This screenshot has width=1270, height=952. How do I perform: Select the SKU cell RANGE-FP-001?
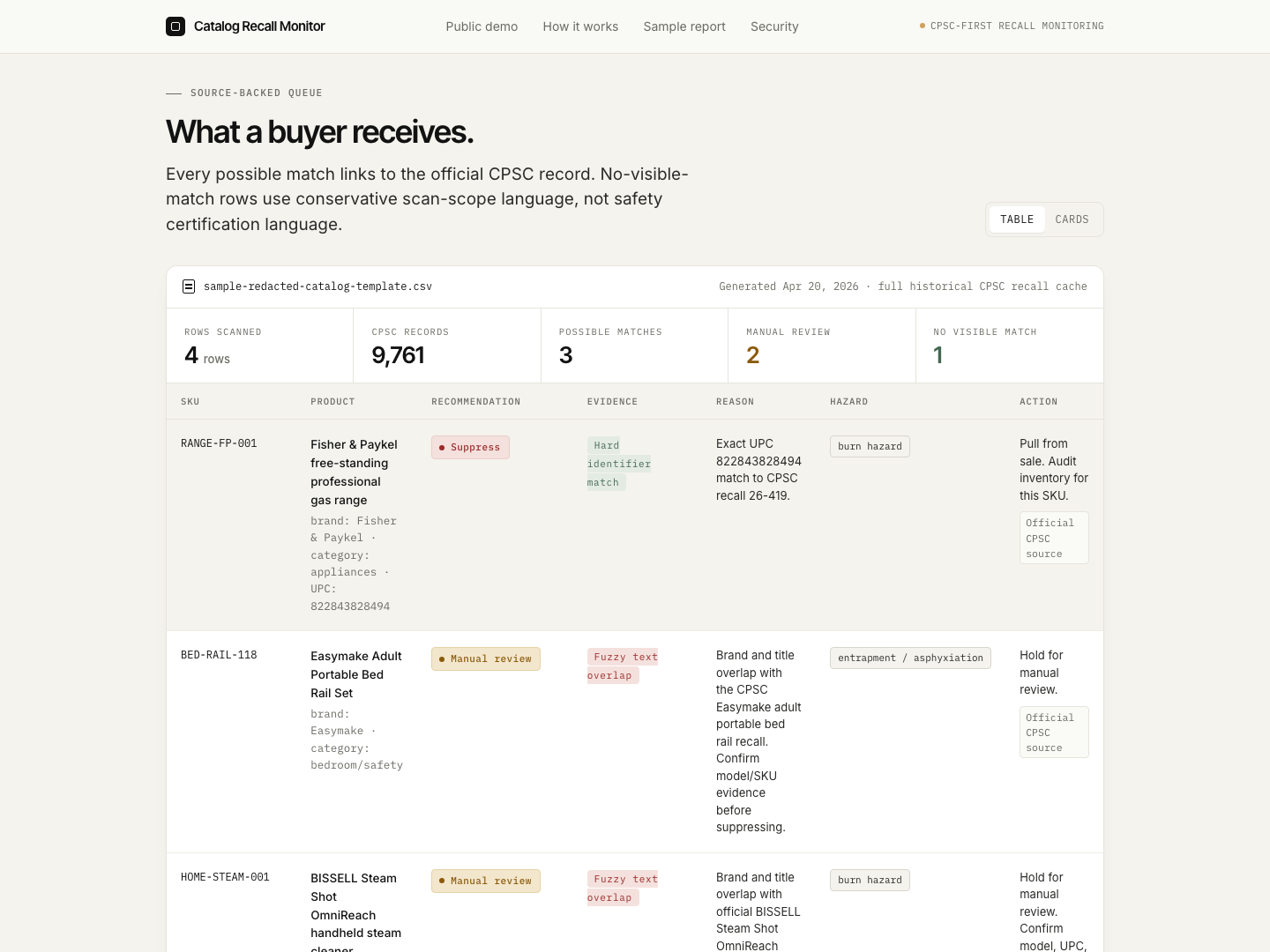[219, 443]
